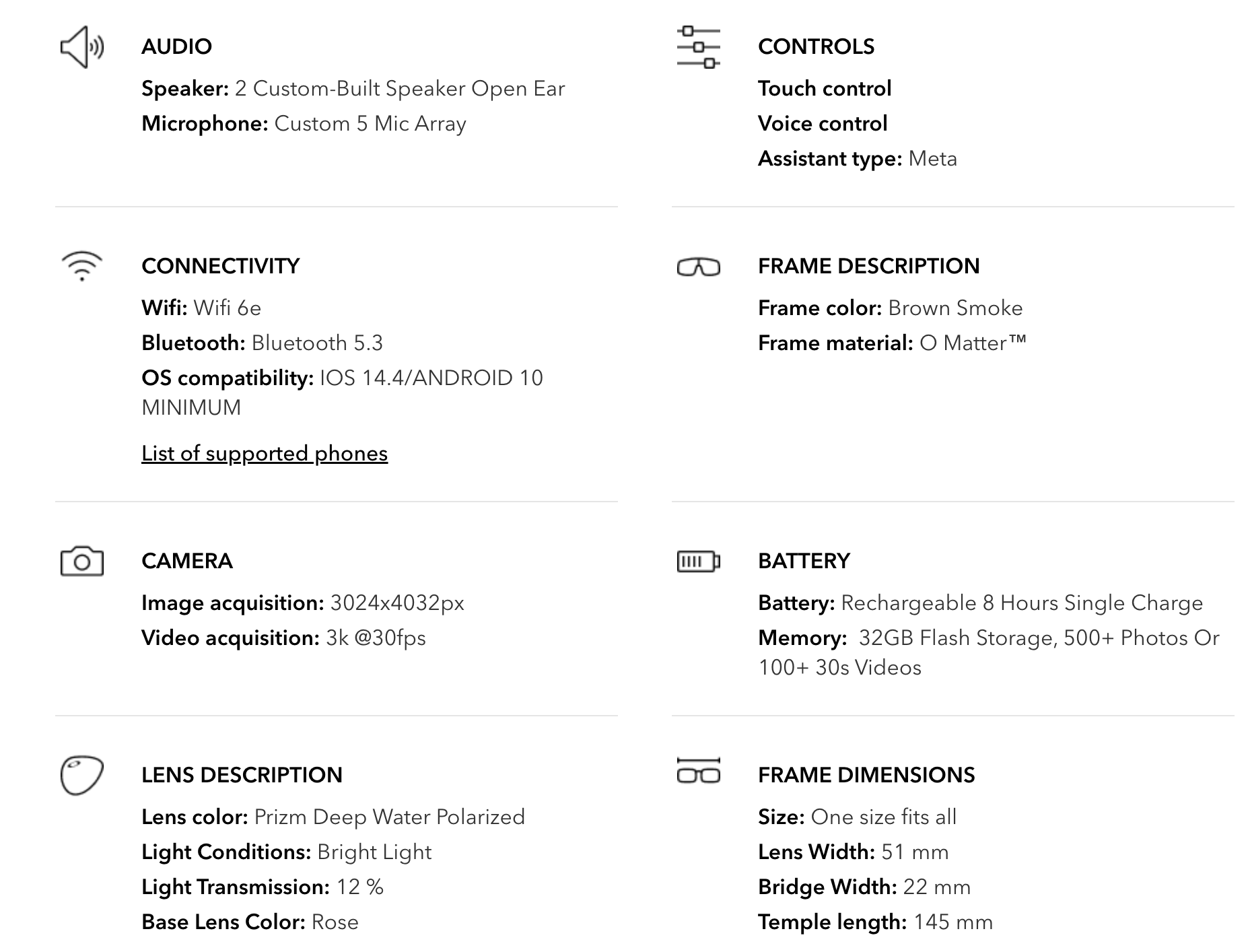Click the sliders icon beside Controls
Viewport: 1248px width, 952px height.
pos(698,47)
